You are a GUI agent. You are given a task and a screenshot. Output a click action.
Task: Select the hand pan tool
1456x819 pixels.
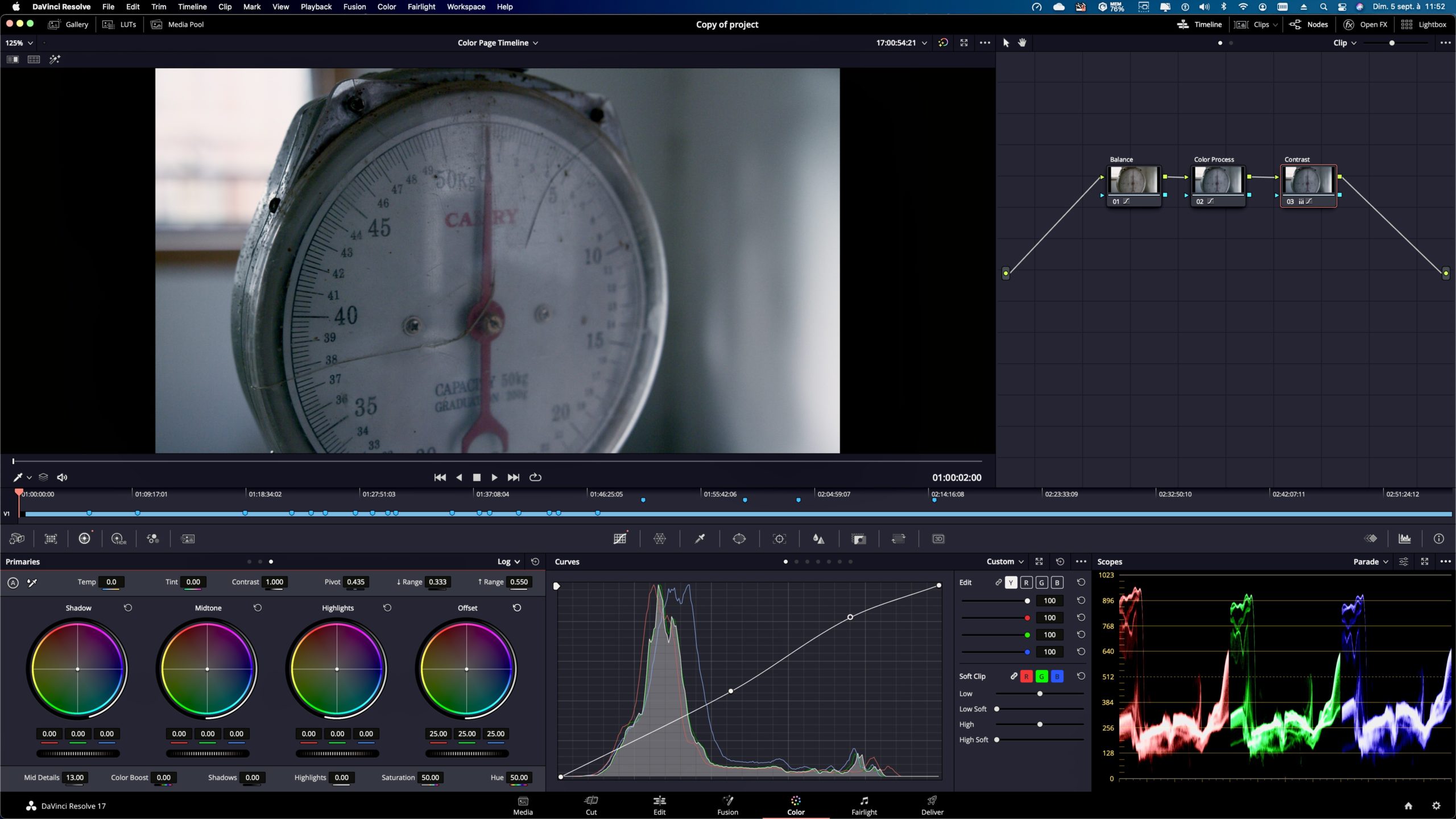1022,43
